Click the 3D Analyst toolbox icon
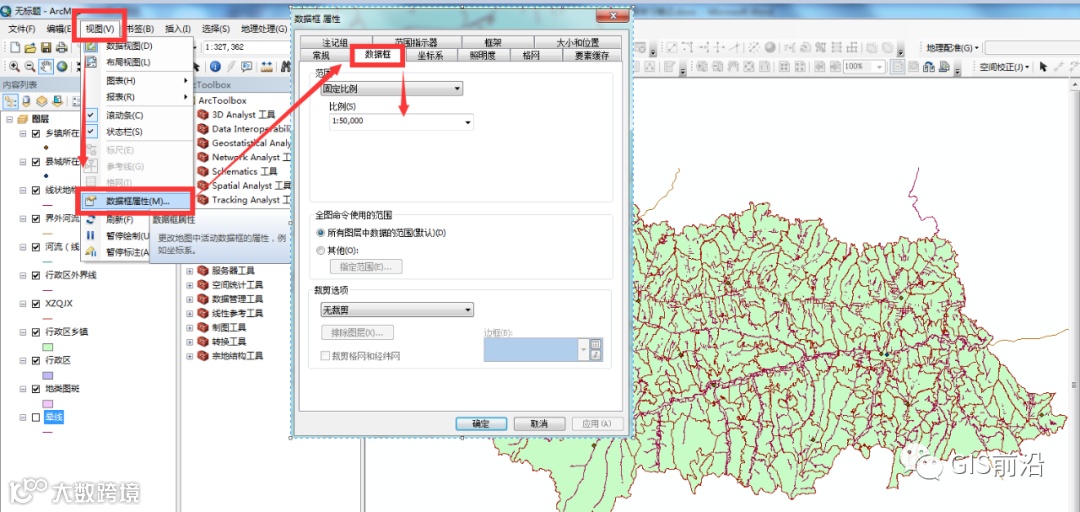This screenshot has height=512, width=1080. coord(202,114)
